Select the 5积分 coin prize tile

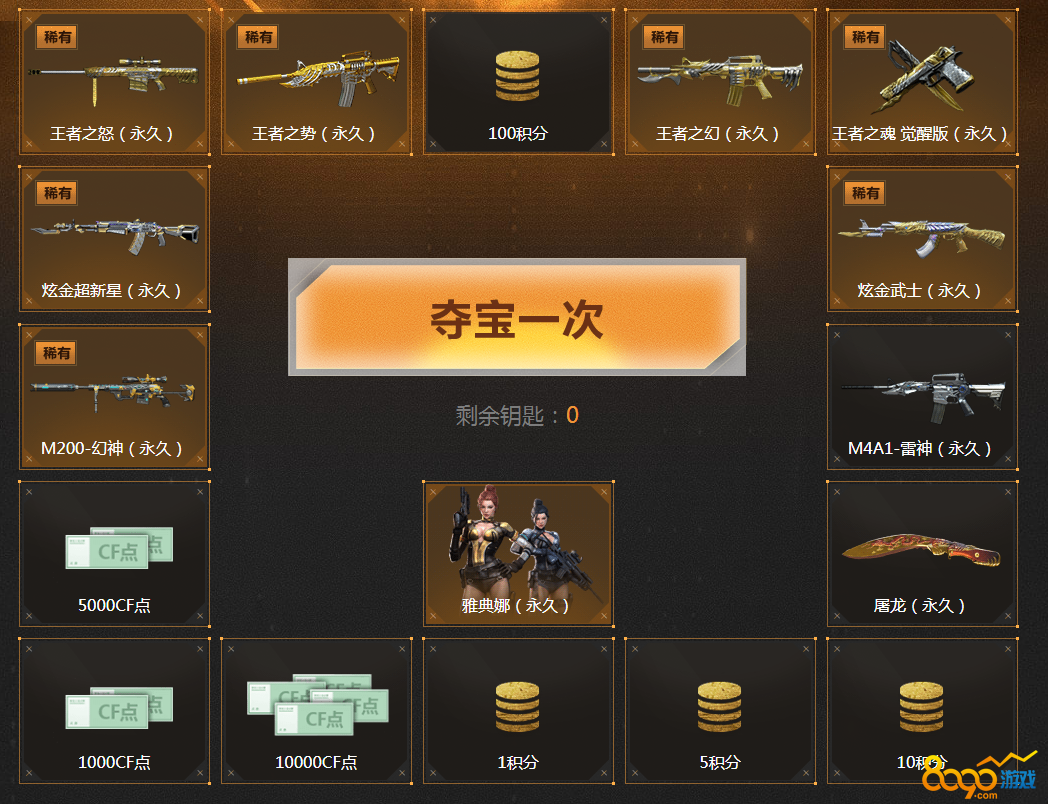coord(720,711)
